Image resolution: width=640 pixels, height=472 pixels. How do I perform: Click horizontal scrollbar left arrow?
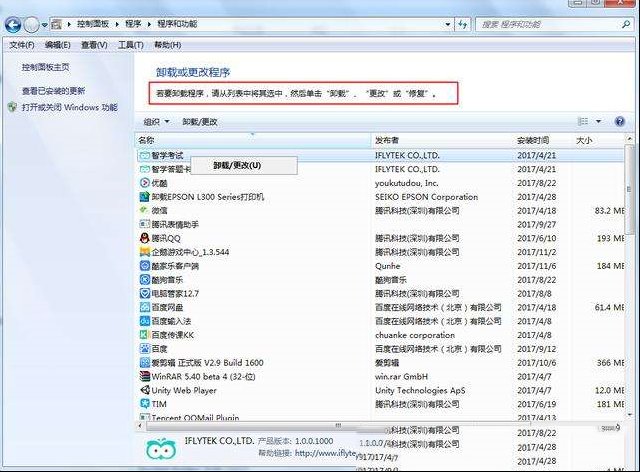[140, 426]
